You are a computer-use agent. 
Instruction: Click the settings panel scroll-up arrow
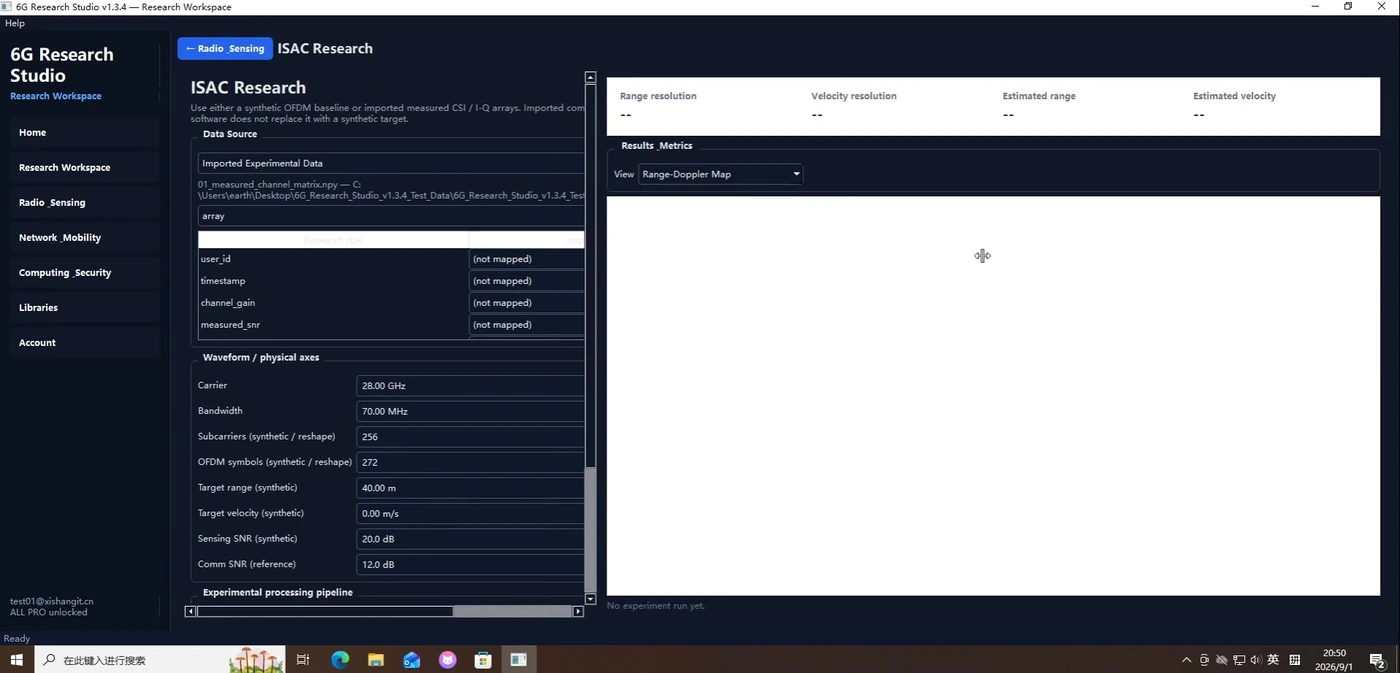click(590, 77)
